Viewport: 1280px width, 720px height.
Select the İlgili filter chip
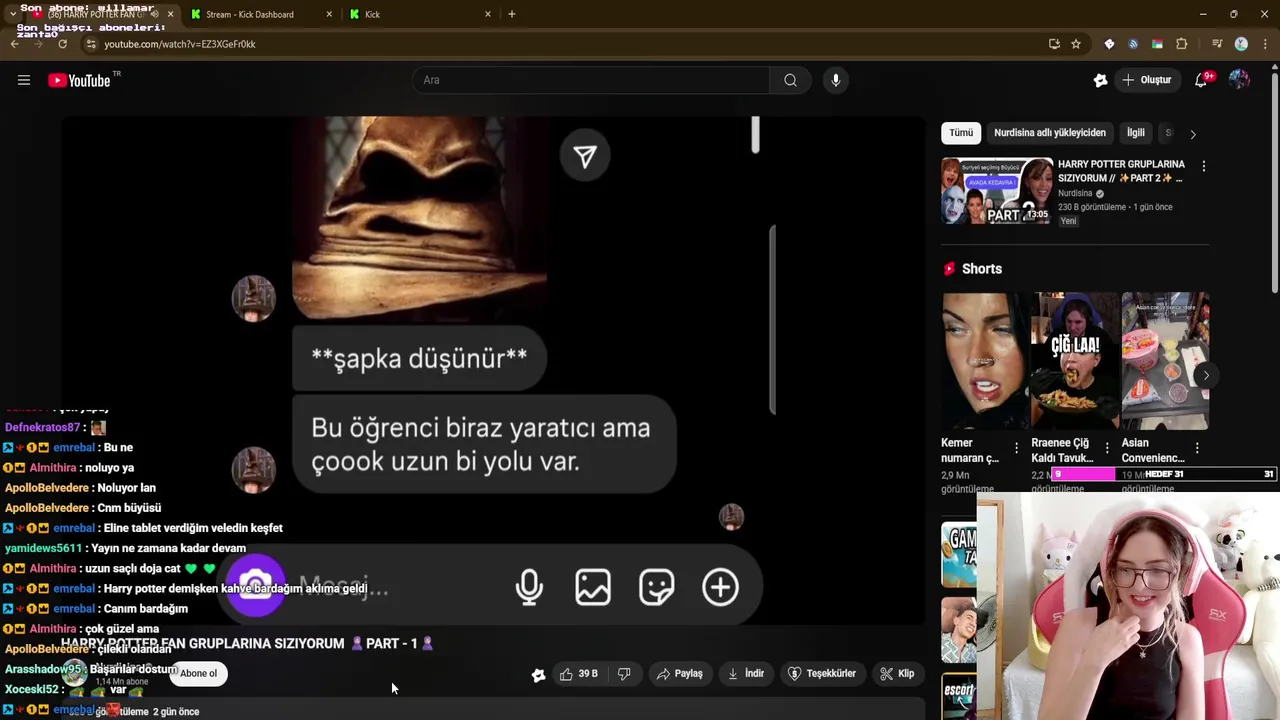pyautogui.click(x=1136, y=133)
